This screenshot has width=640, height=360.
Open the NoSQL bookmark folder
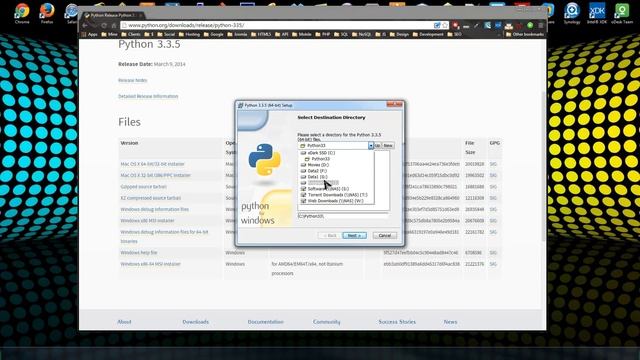pyautogui.click(x=361, y=34)
